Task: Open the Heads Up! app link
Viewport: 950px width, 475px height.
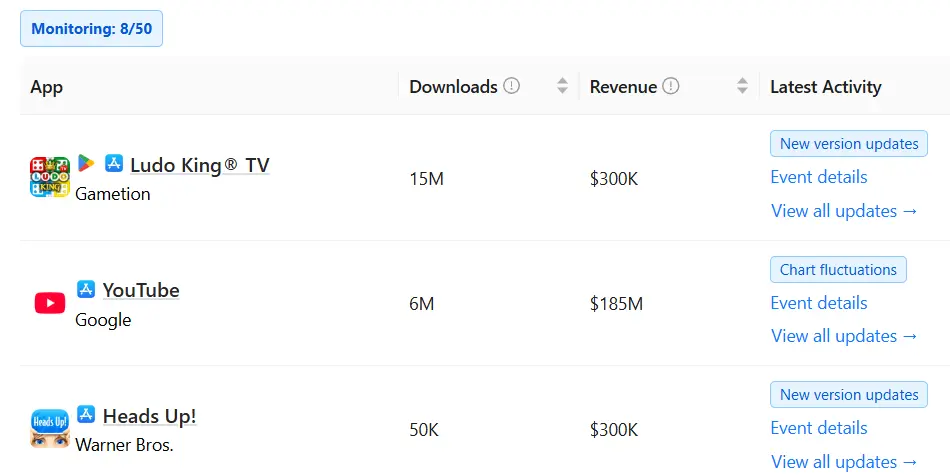Action: click(150, 416)
